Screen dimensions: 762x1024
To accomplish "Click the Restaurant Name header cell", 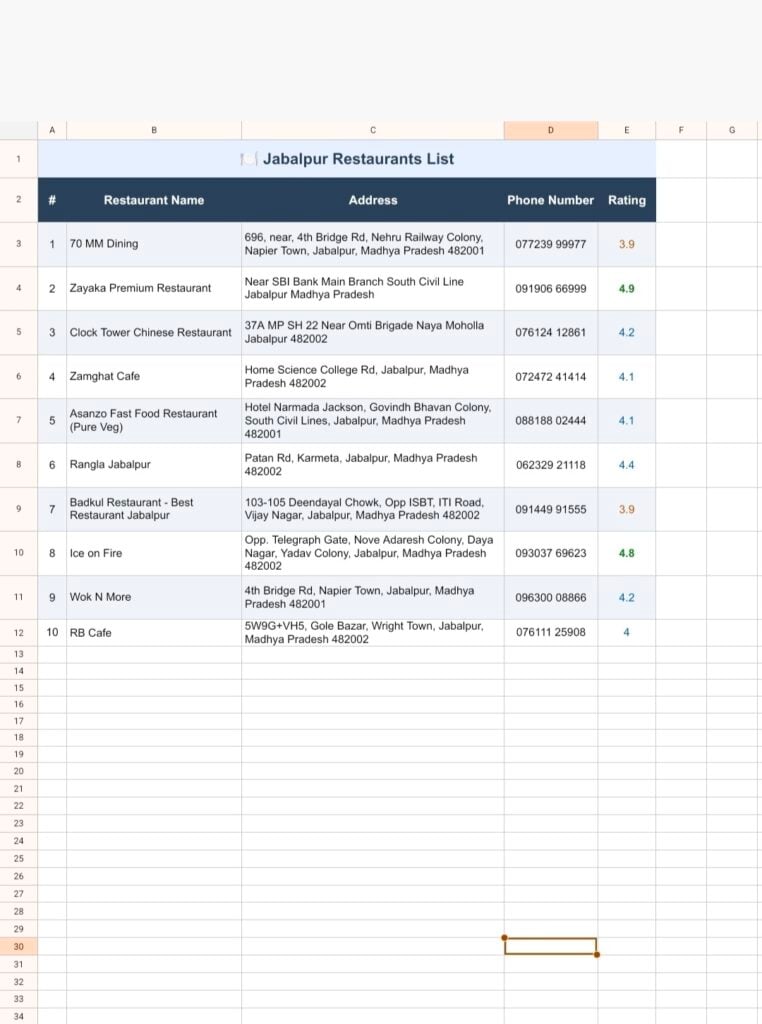I will pyautogui.click(x=154, y=200).
